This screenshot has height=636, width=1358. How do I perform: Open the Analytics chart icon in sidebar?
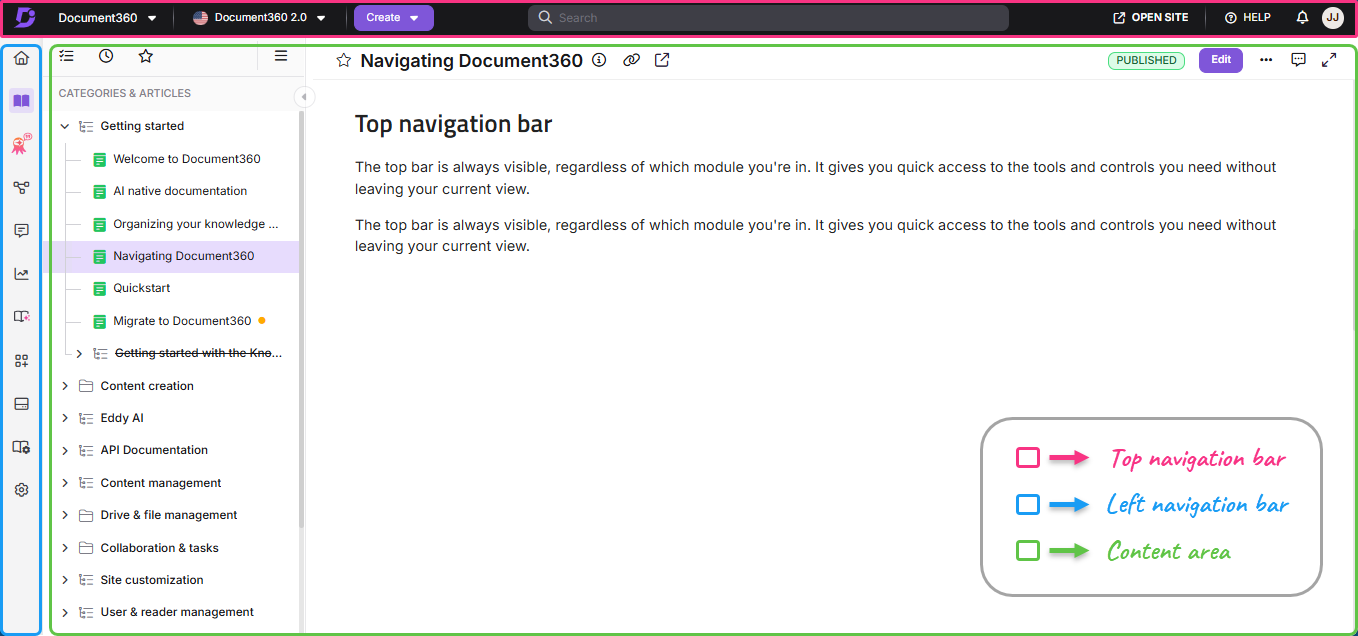click(21, 274)
